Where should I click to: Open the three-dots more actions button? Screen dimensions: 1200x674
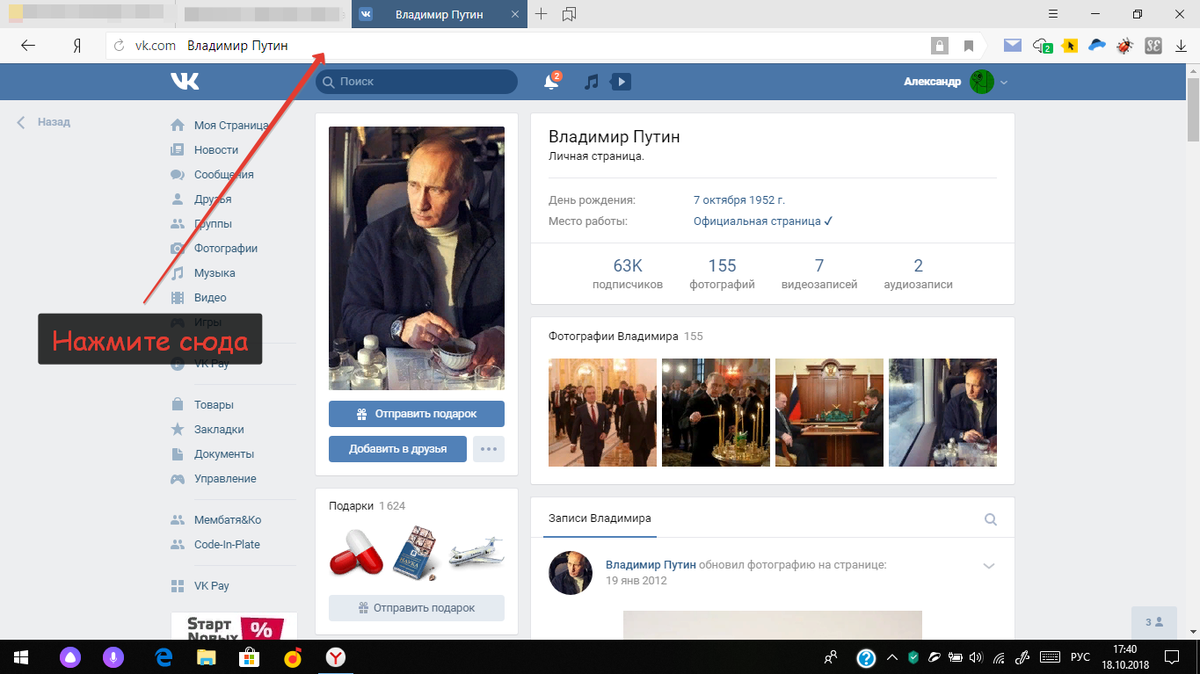[x=488, y=449]
